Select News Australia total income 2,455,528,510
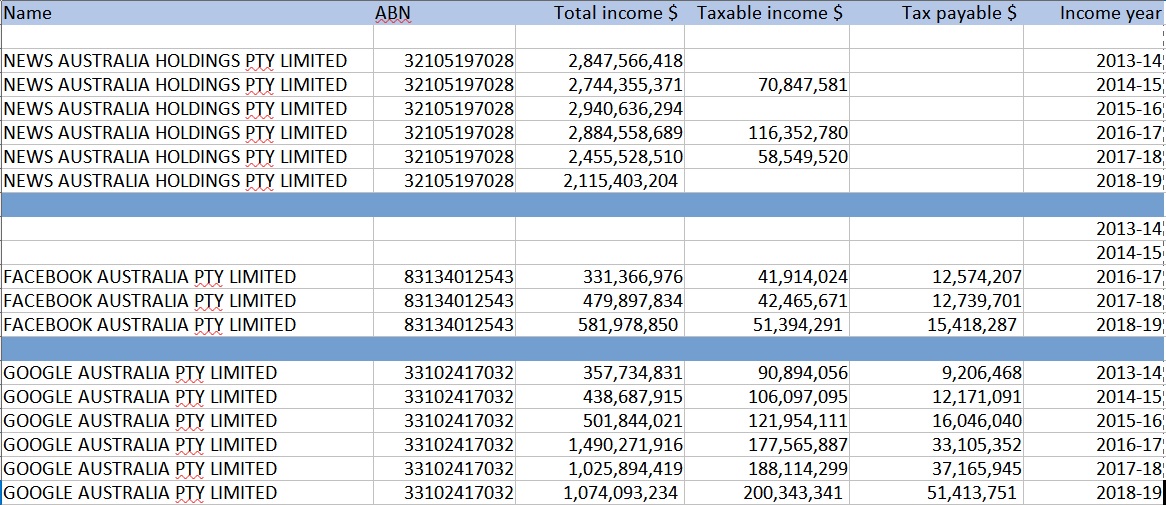 click(599, 157)
